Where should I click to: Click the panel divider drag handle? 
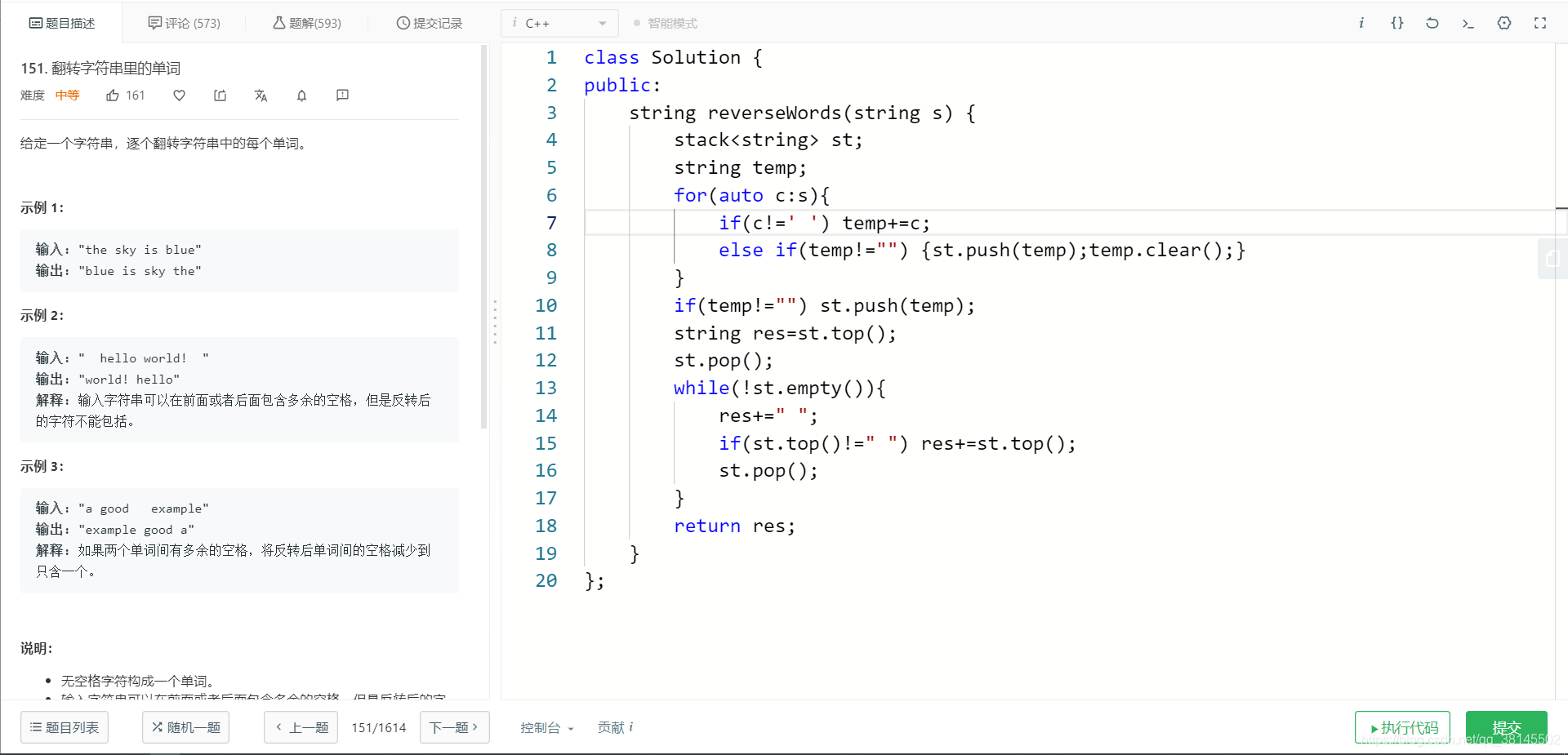[495, 322]
